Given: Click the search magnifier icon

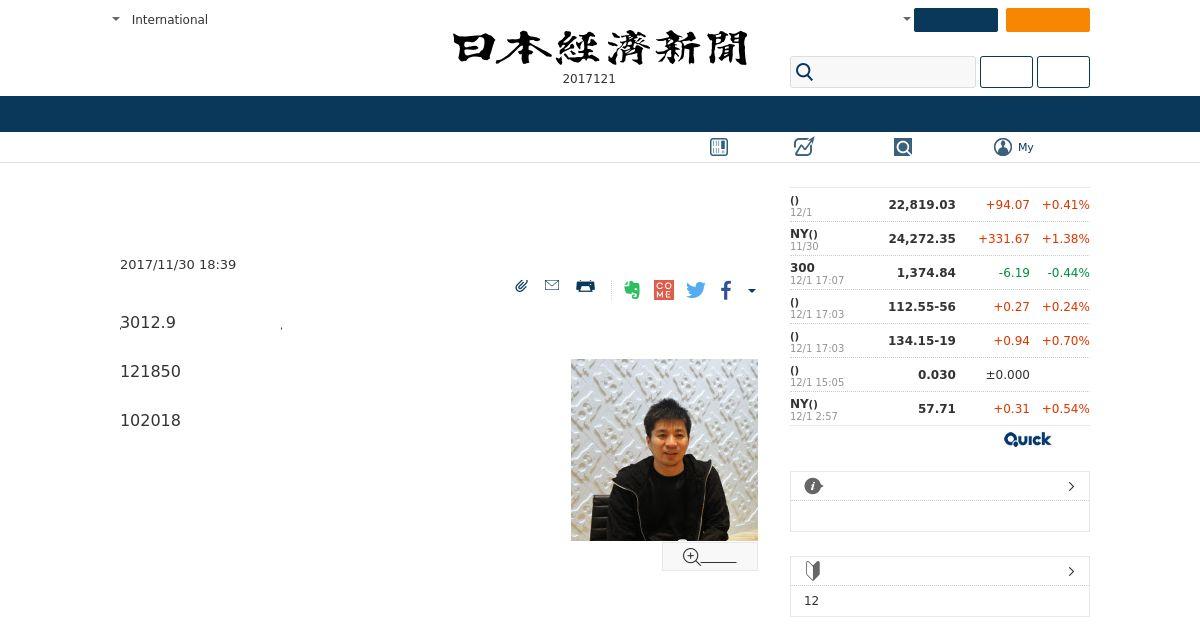Looking at the screenshot, I should (x=805, y=72).
